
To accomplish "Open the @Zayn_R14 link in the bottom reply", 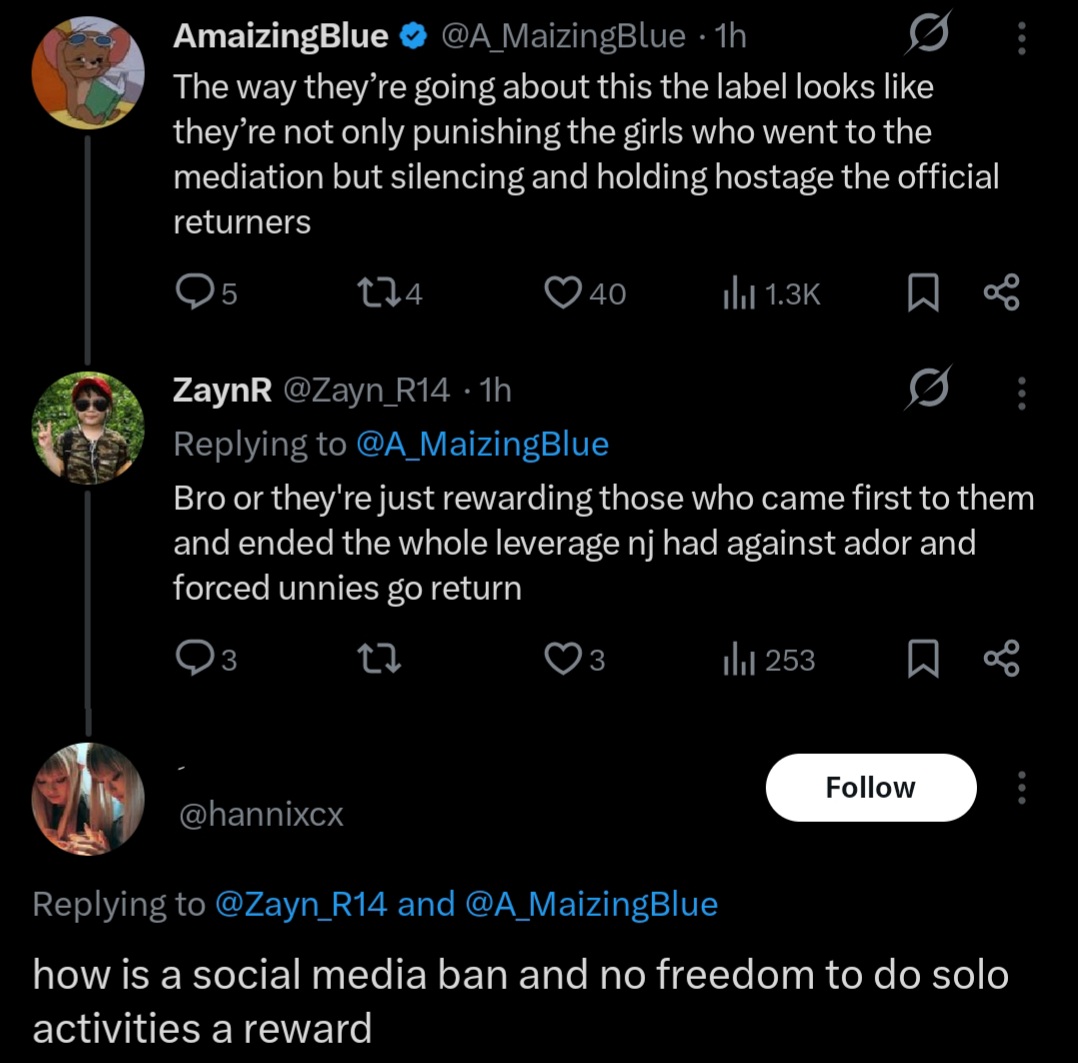I will point(302,904).
